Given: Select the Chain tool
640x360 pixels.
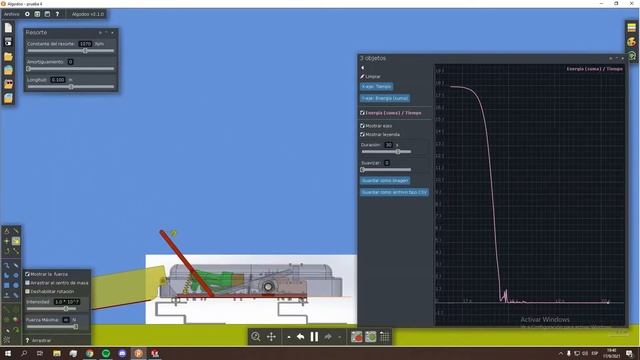Looking at the screenshot, I should click(16, 295).
